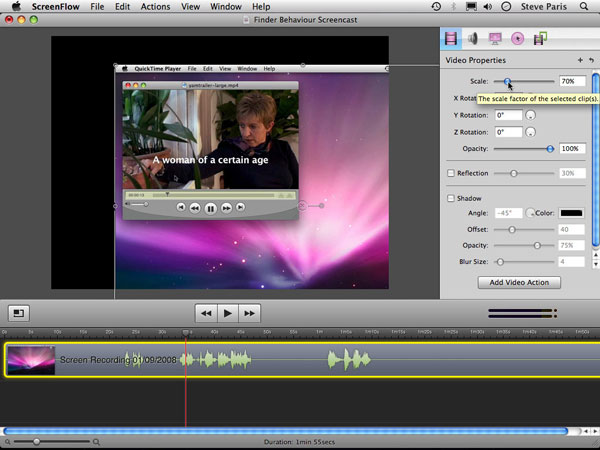Image resolution: width=600 pixels, height=450 pixels.
Task: Enable the Reflection checkbox
Action: (x=451, y=174)
